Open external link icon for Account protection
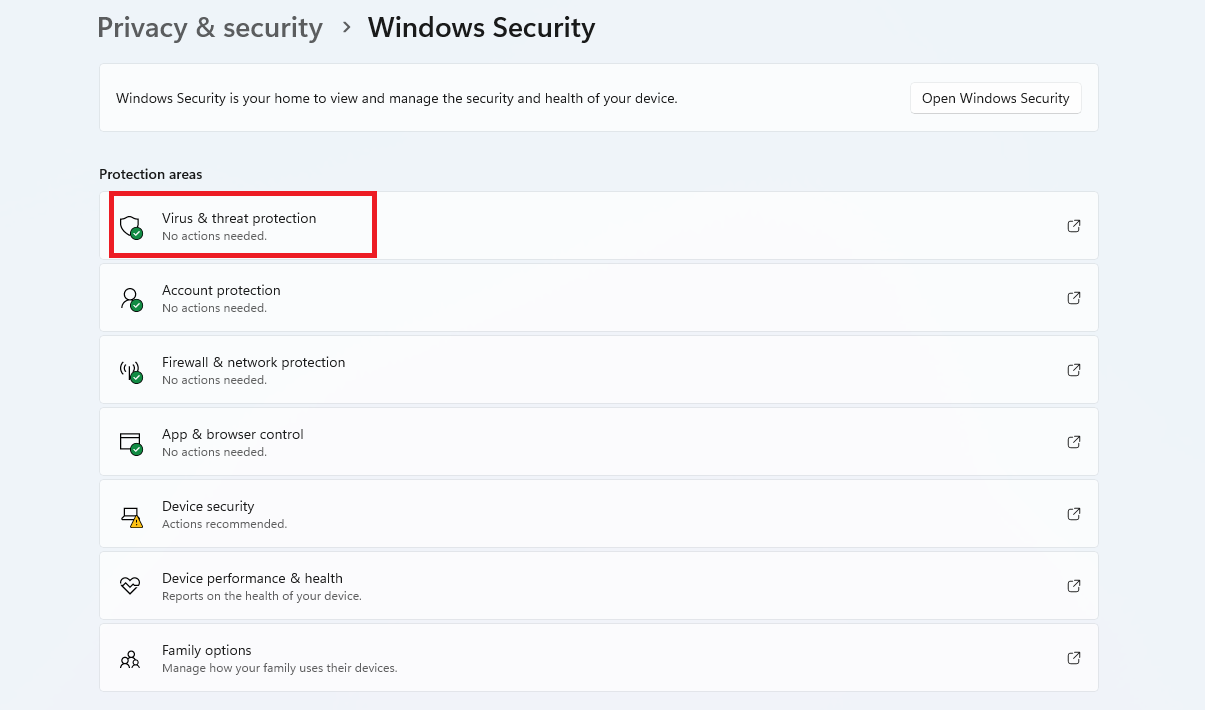The height and width of the screenshot is (710, 1205). [x=1074, y=298]
